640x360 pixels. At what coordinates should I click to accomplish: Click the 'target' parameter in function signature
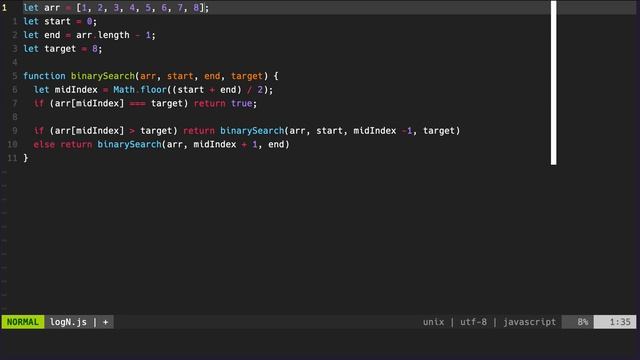coord(247,76)
